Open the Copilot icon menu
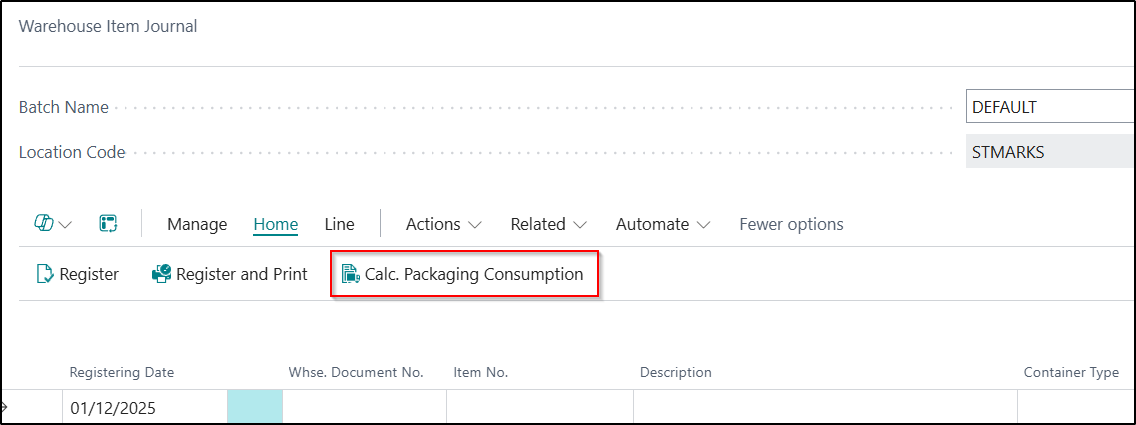1136x425 pixels. coord(52,224)
